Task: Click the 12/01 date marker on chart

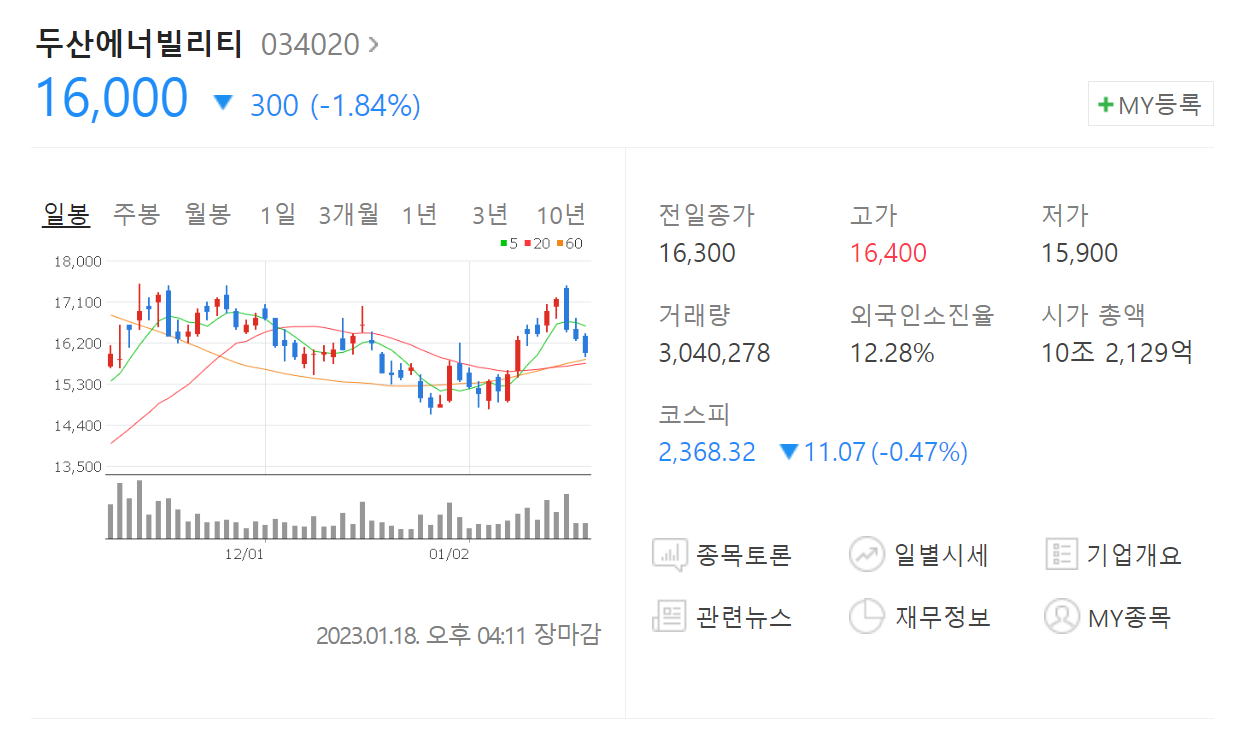Action: (244, 553)
